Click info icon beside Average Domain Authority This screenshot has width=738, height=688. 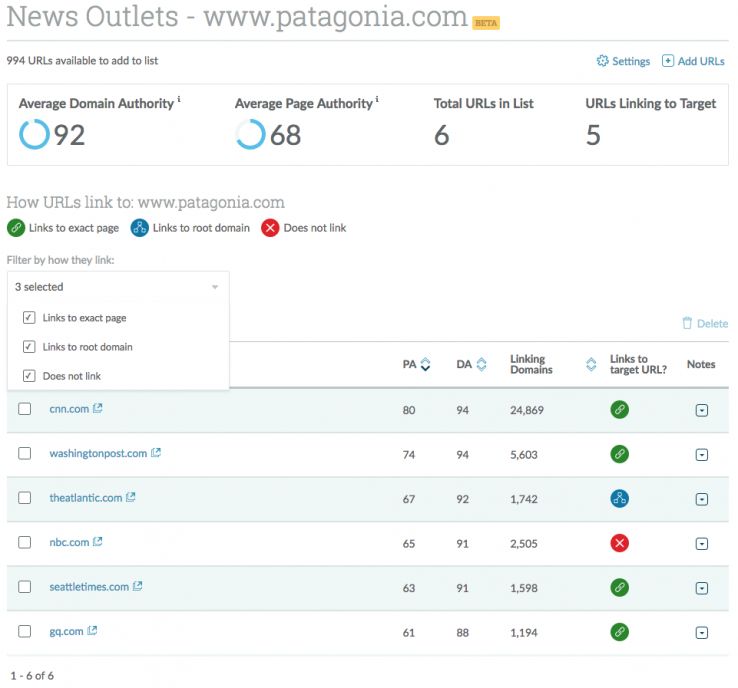click(x=179, y=99)
